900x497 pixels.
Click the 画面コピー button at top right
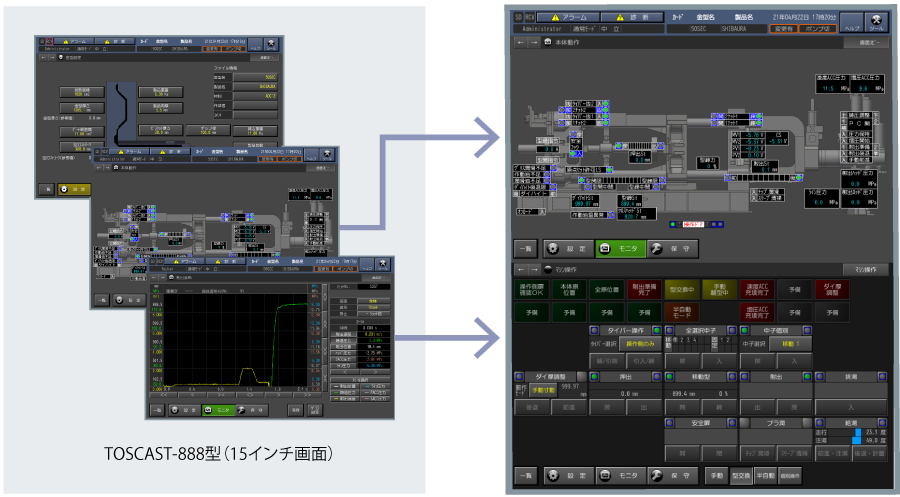[x=867, y=43]
